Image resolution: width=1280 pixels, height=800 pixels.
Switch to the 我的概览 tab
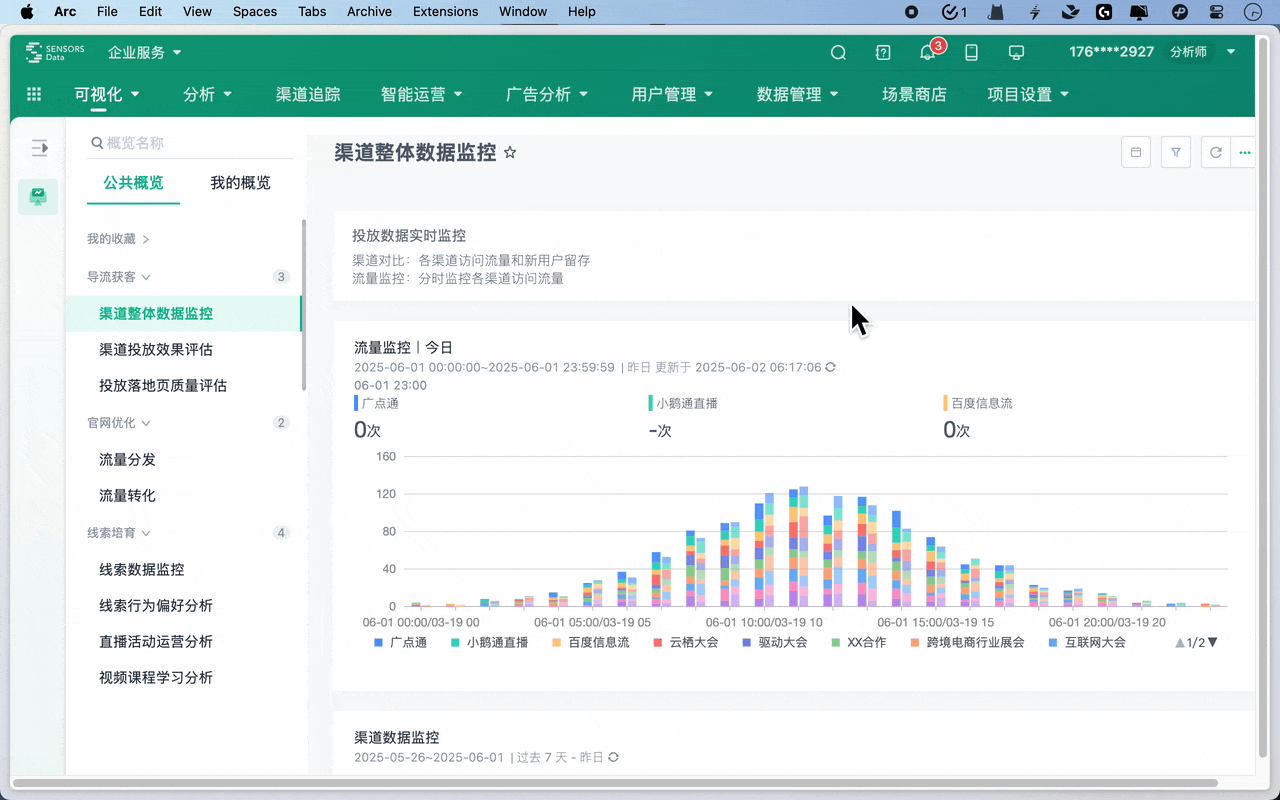tap(240, 183)
